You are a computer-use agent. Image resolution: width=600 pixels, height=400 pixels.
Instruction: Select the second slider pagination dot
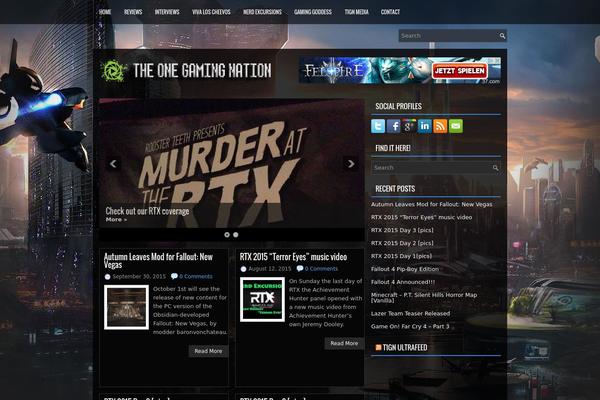[236, 235]
